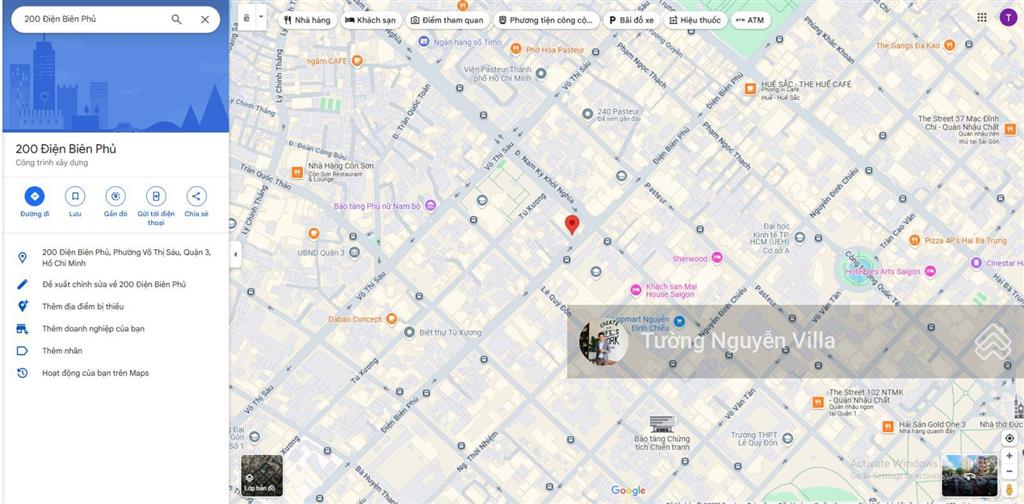Image resolution: width=1024 pixels, height=504 pixels.
Task: Click Đại học Kinh tế TP HCM marker
Action: pos(799,238)
